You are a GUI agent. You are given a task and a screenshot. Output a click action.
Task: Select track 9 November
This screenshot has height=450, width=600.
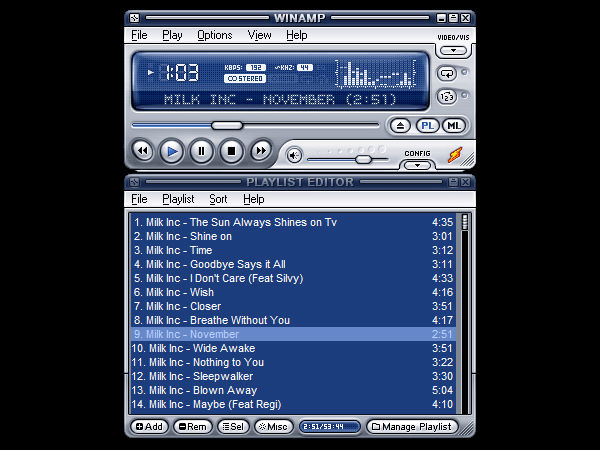(x=293, y=334)
